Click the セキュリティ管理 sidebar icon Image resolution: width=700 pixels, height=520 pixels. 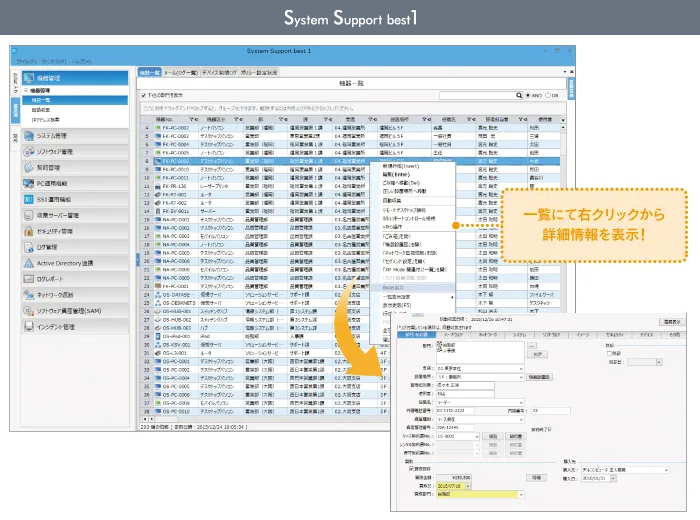tap(28, 230)
